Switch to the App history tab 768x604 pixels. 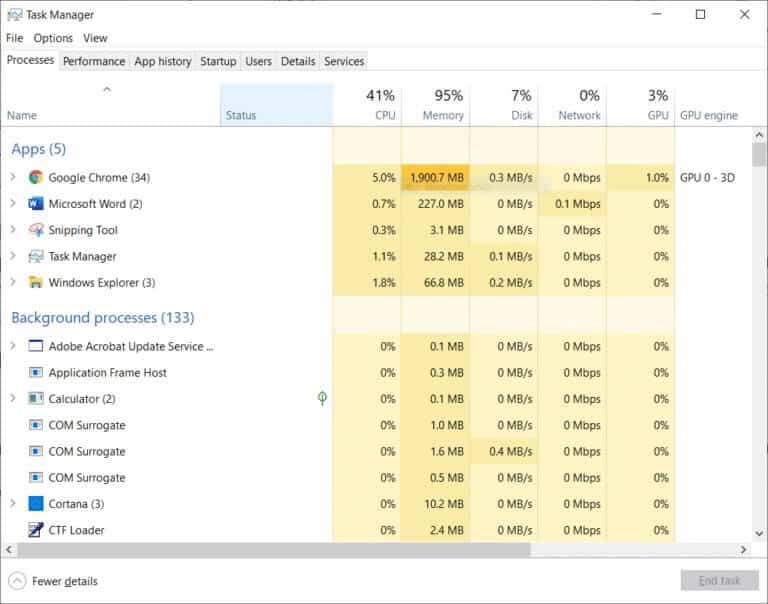tap(163, 61)
